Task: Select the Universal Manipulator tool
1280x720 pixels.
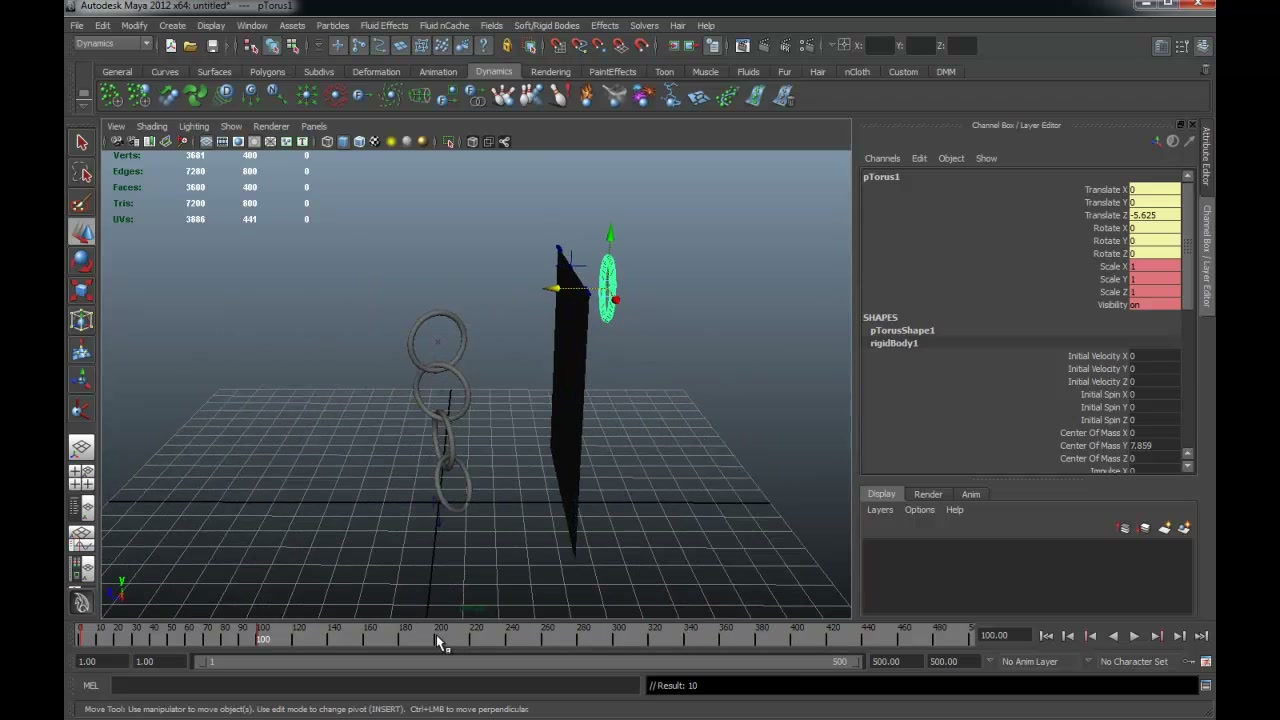Action: [82, 321]
